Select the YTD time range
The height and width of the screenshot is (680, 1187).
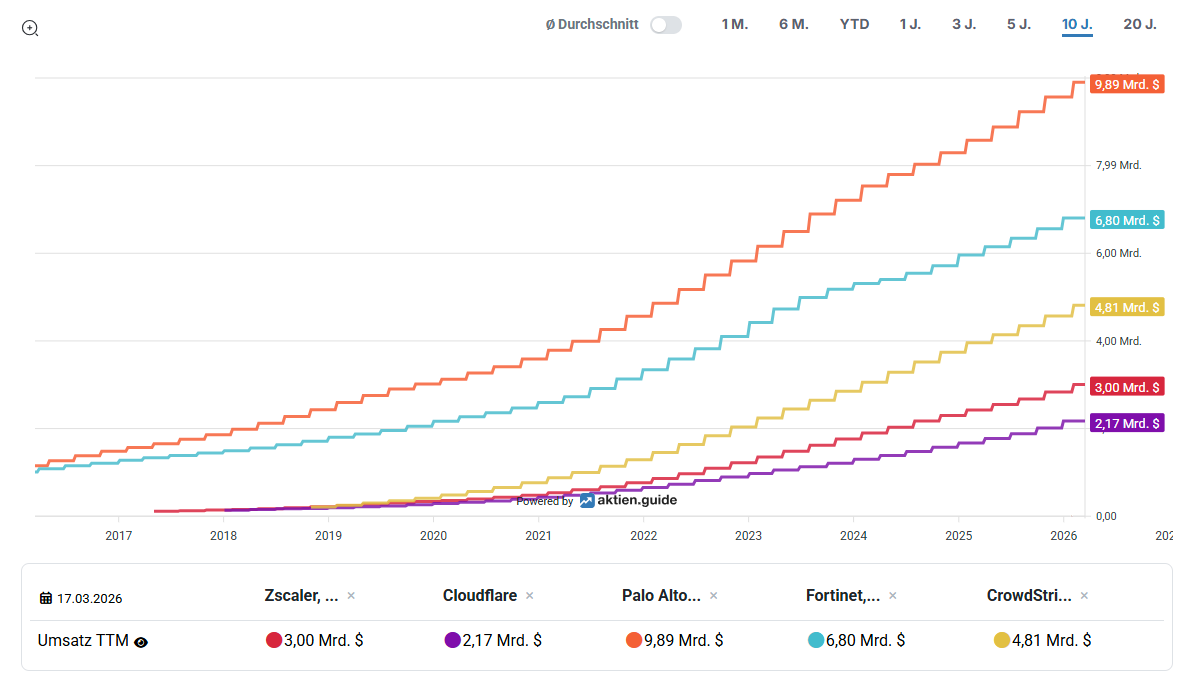tap(854, 24)
